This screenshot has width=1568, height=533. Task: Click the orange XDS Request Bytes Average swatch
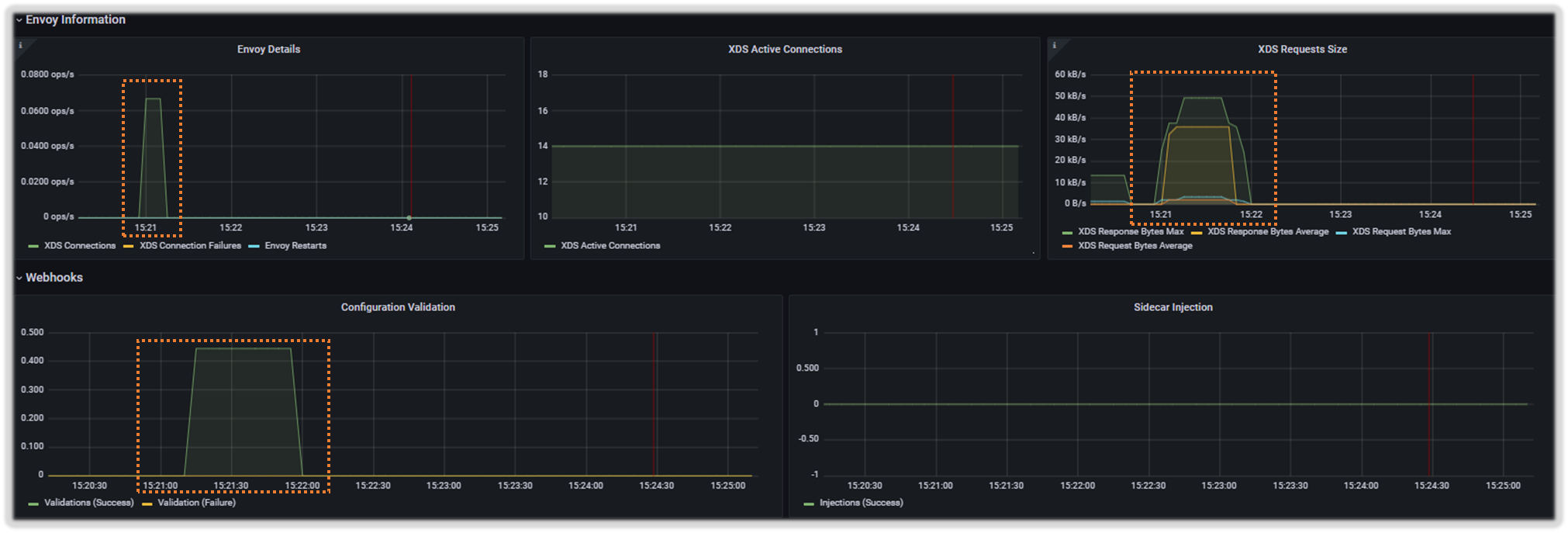pyautogui.click(x=1067, y=247)
